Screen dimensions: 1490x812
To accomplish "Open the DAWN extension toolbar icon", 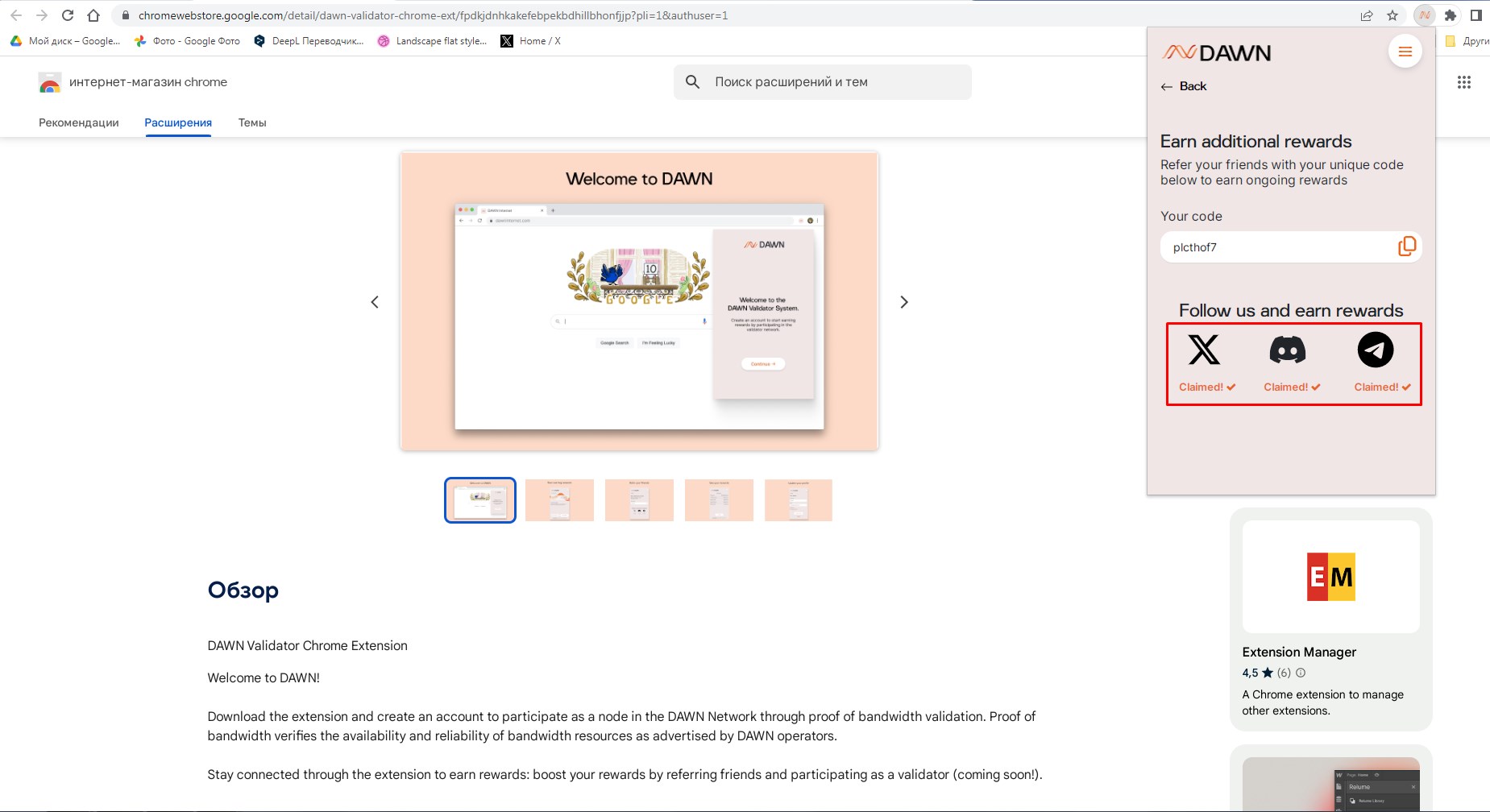I will pos(1425,15).
